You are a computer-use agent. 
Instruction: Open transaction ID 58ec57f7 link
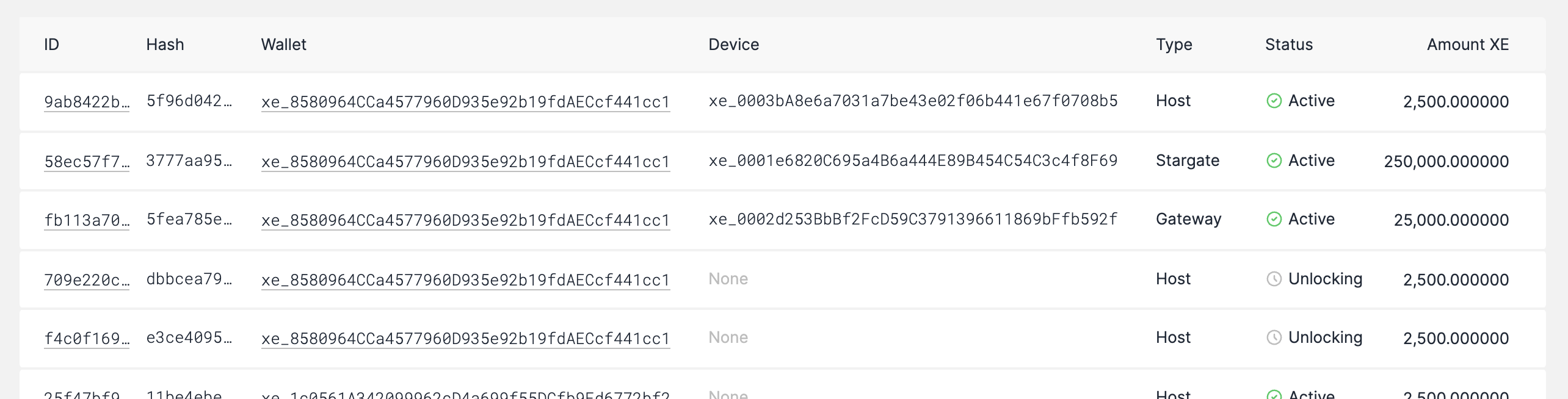(x=87, y=162)
